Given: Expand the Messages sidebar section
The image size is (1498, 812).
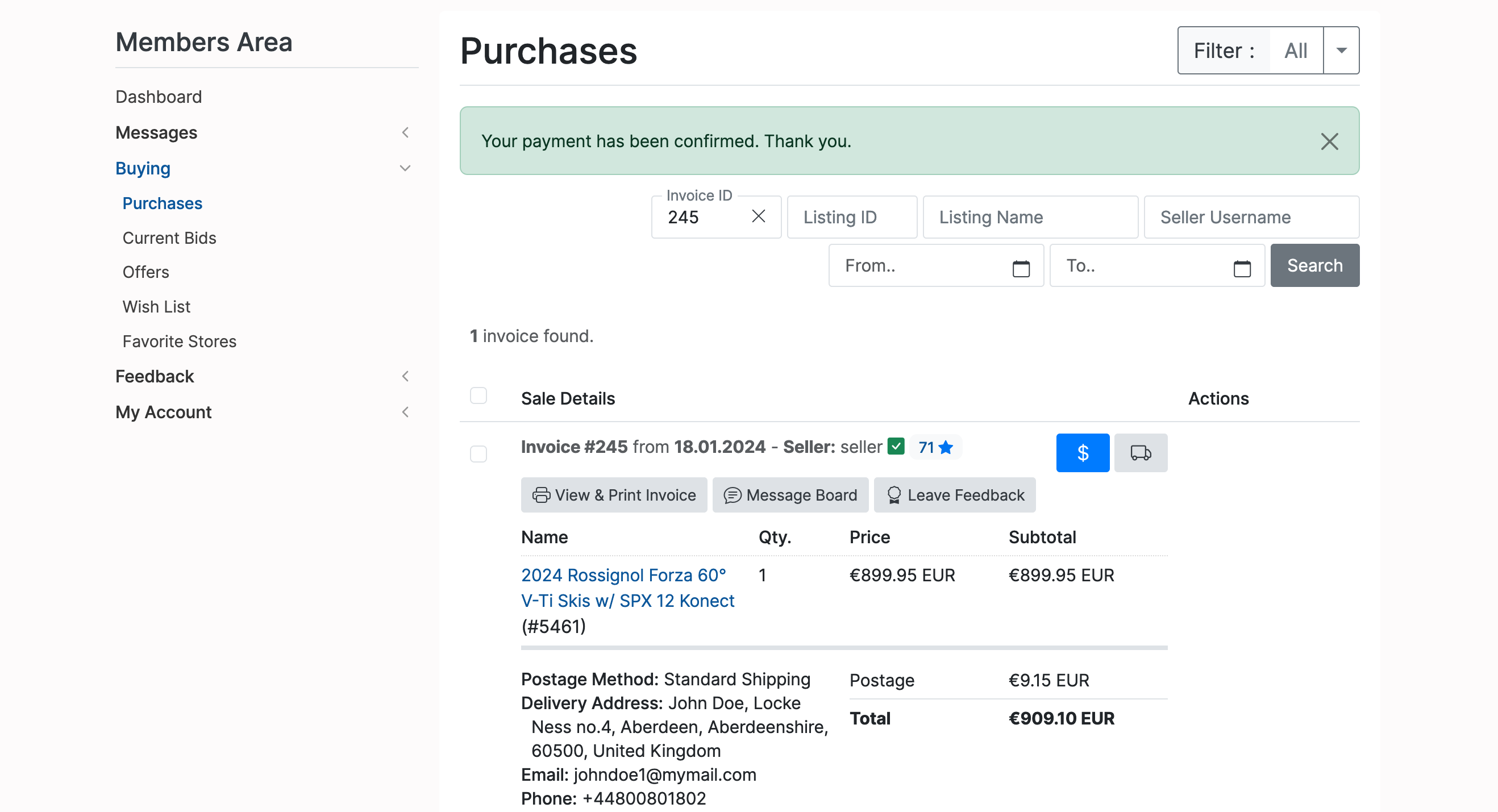Looking at the screenshot, I should 405,132.
